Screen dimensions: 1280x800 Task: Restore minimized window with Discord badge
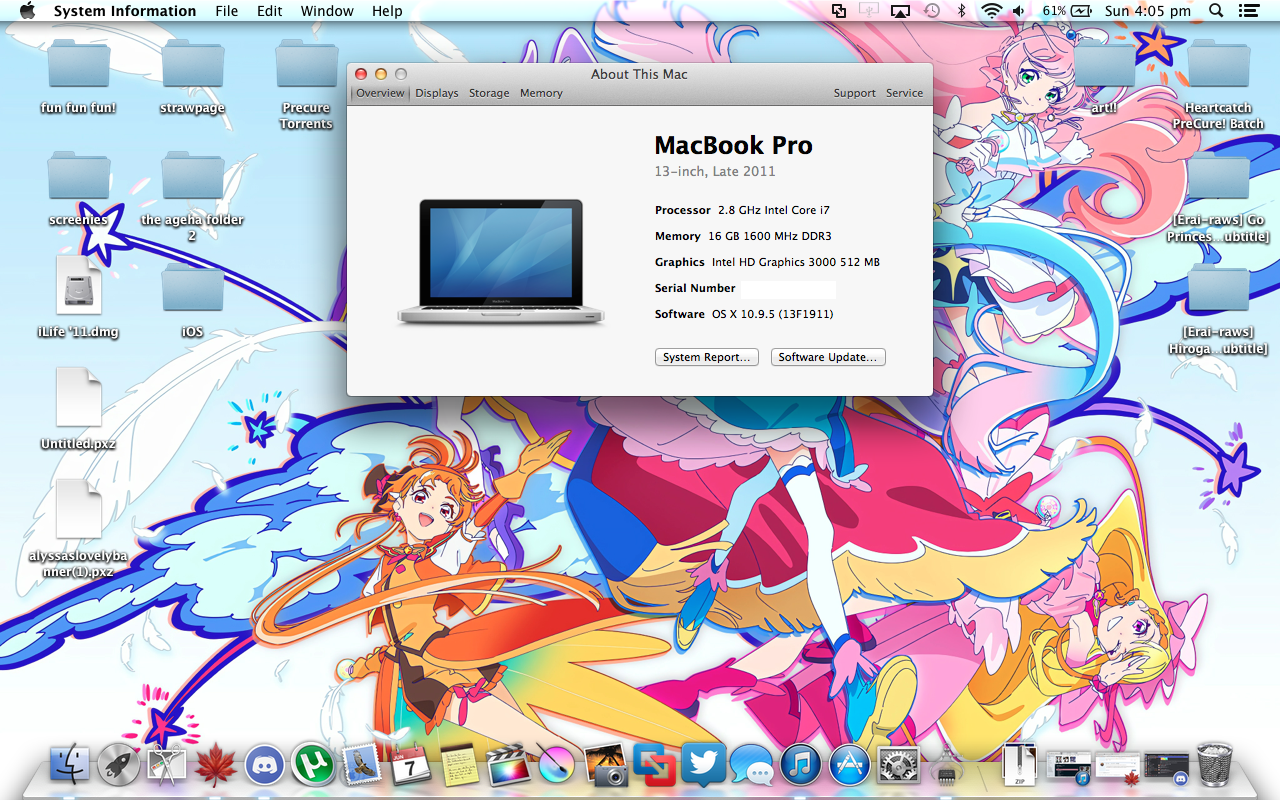click(1166, 766)
